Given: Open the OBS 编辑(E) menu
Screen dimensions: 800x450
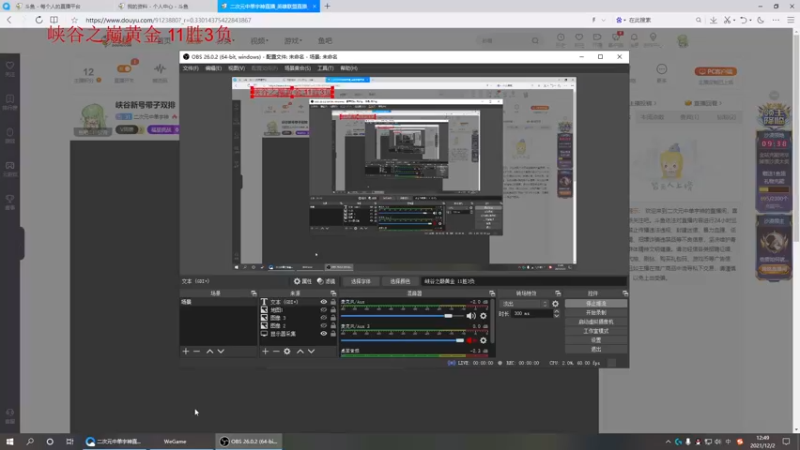Looking at the screenshot, I should coord(213,68).
